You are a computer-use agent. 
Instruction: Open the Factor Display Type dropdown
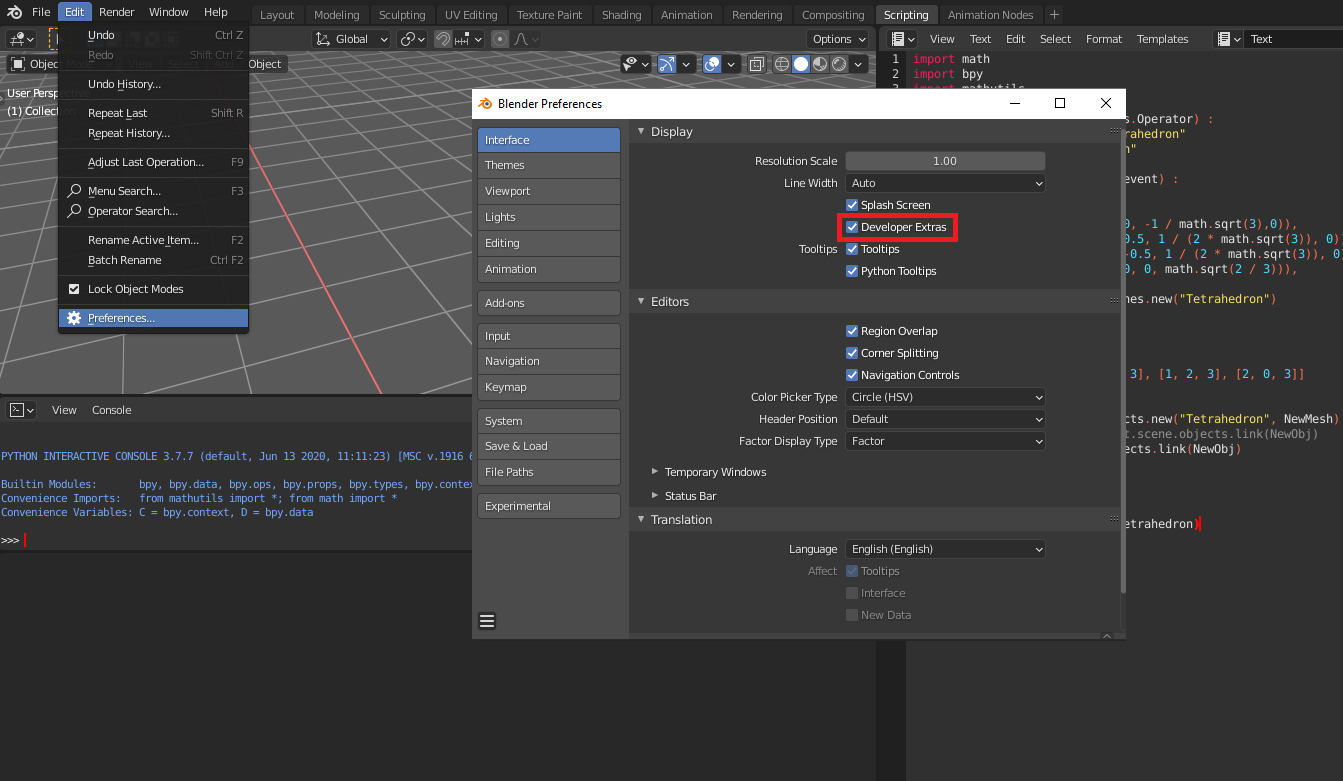pyautogui.click(x=945, y=441)
